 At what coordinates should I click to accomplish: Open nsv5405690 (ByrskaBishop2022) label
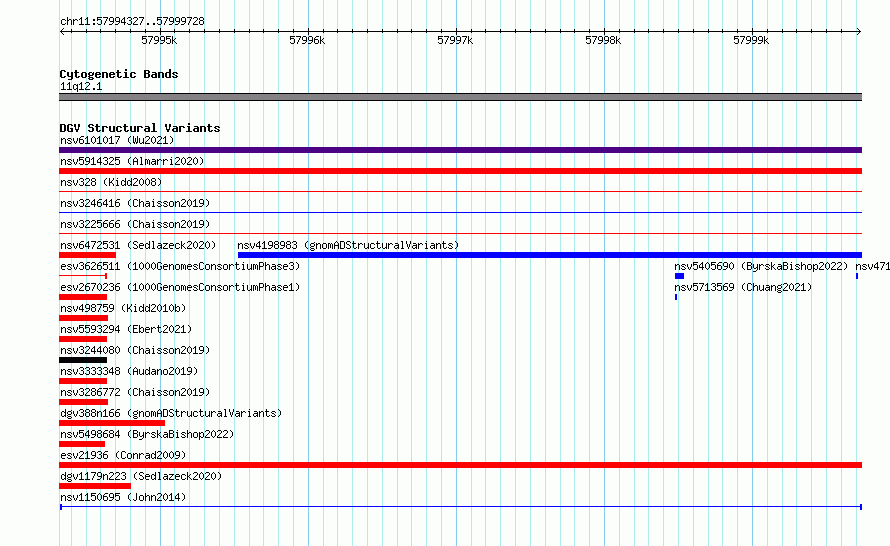761,266
